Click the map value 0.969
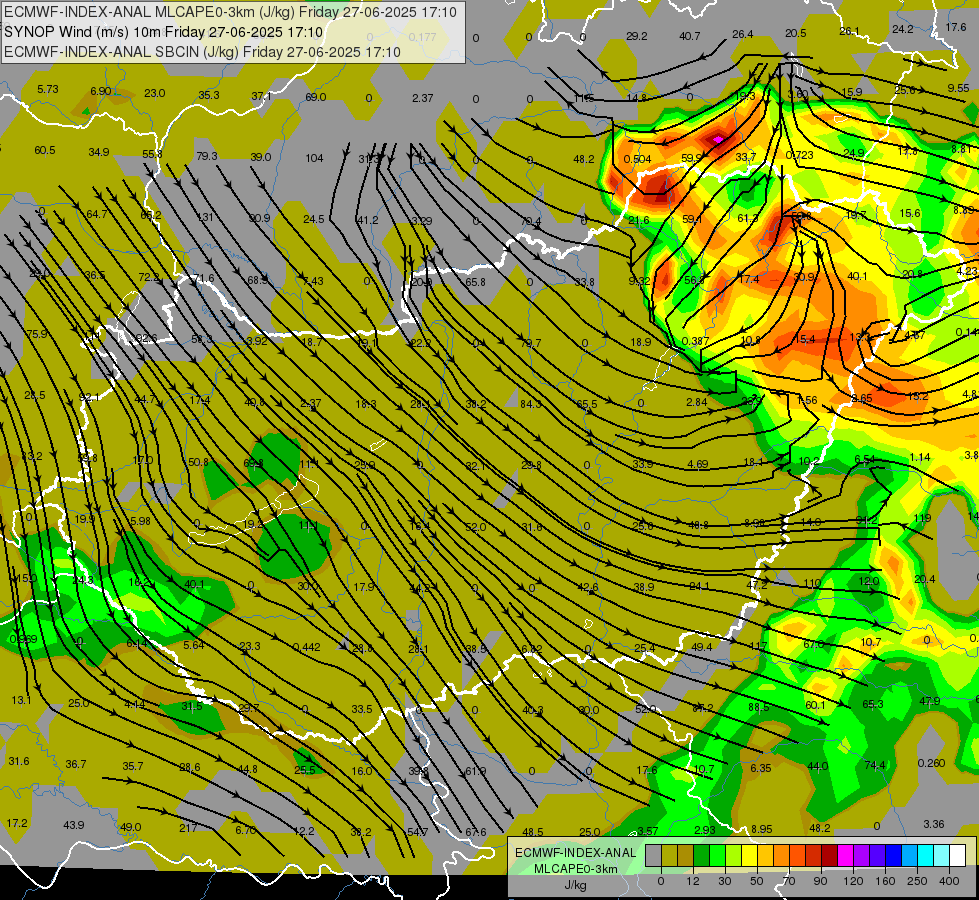Viewport: 979px width, 900px height. pos(24,640)
